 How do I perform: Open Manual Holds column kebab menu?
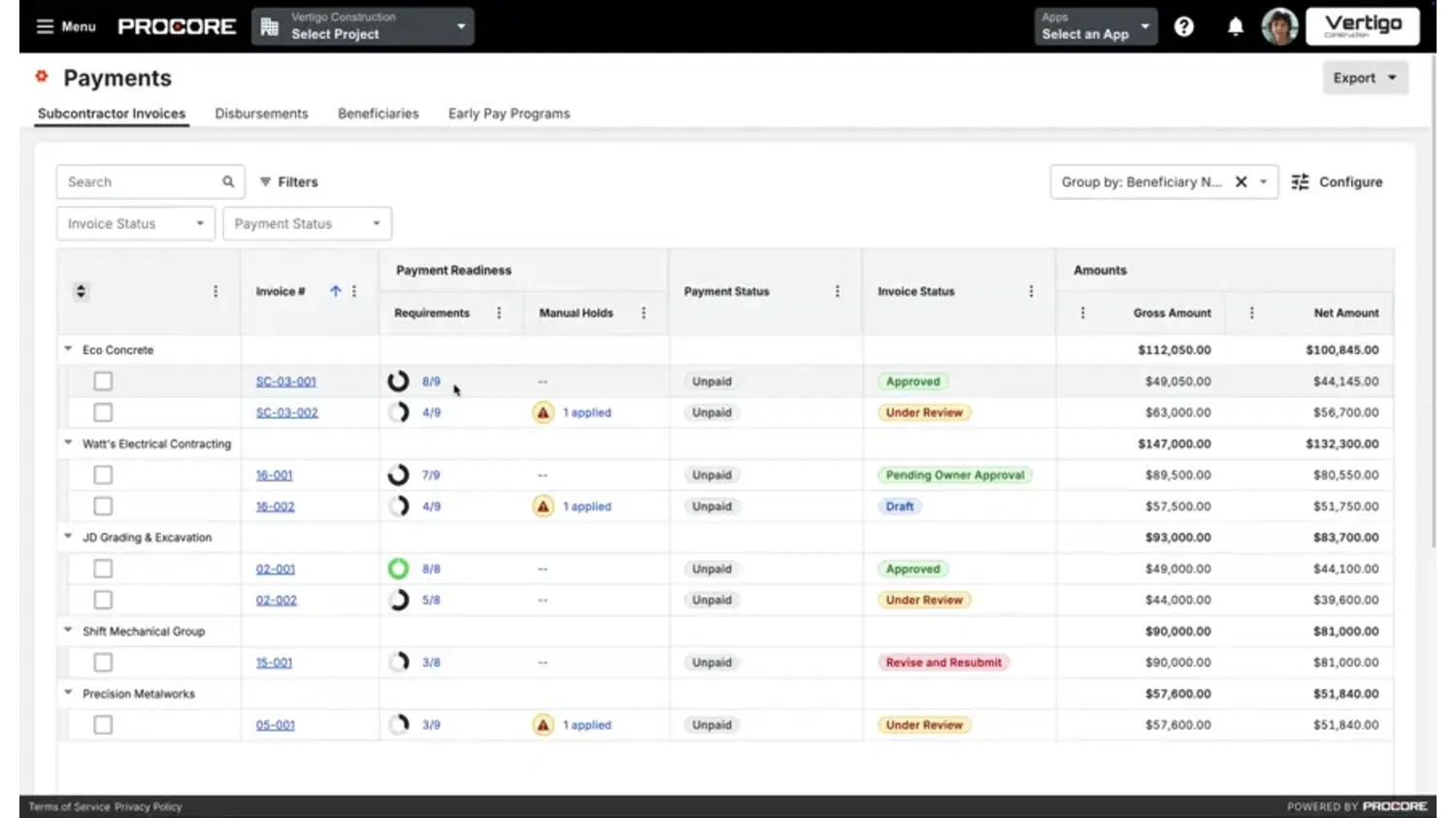[644, 312]
